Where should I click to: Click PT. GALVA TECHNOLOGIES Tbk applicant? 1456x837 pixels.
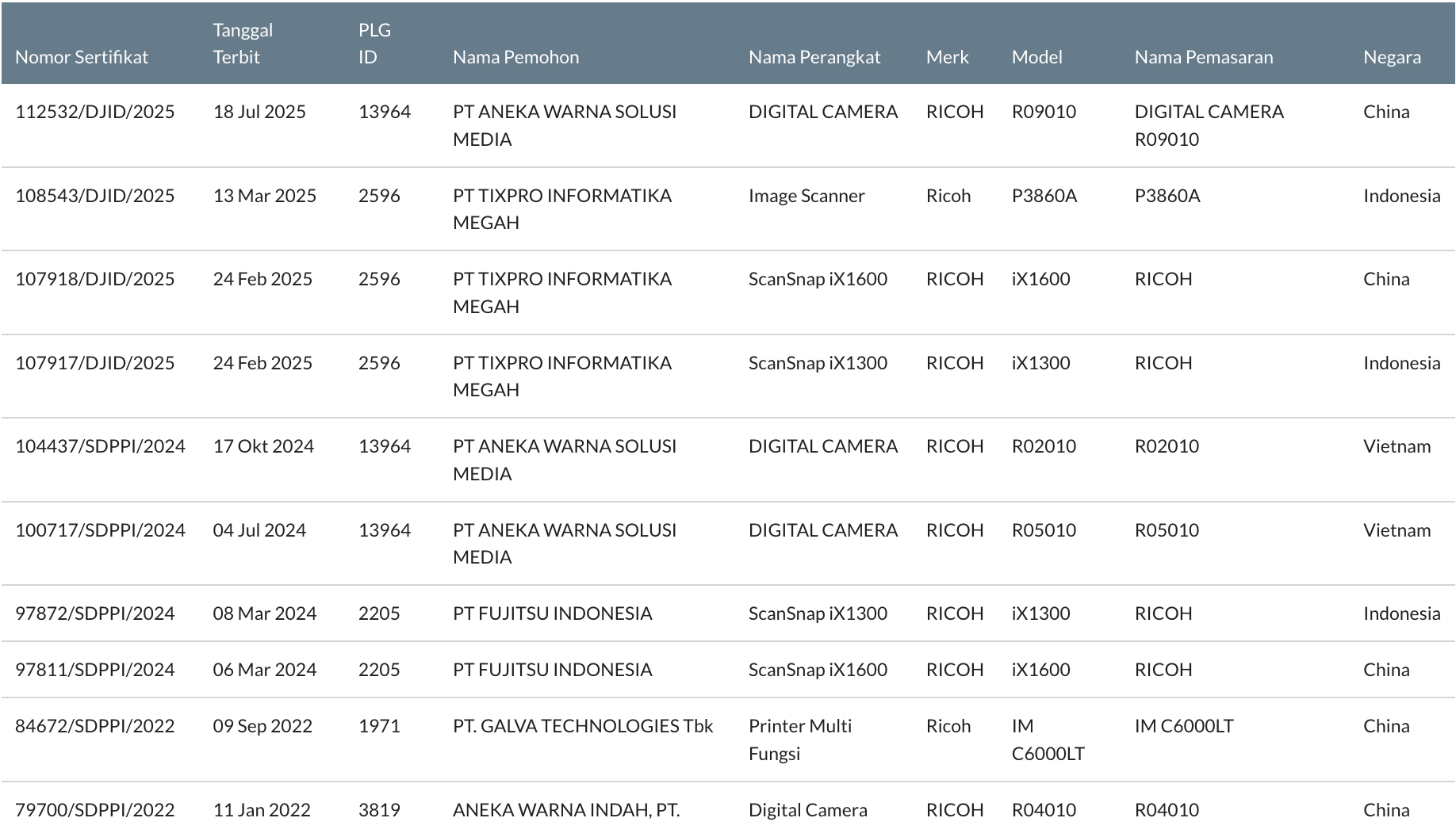(583, 726)
